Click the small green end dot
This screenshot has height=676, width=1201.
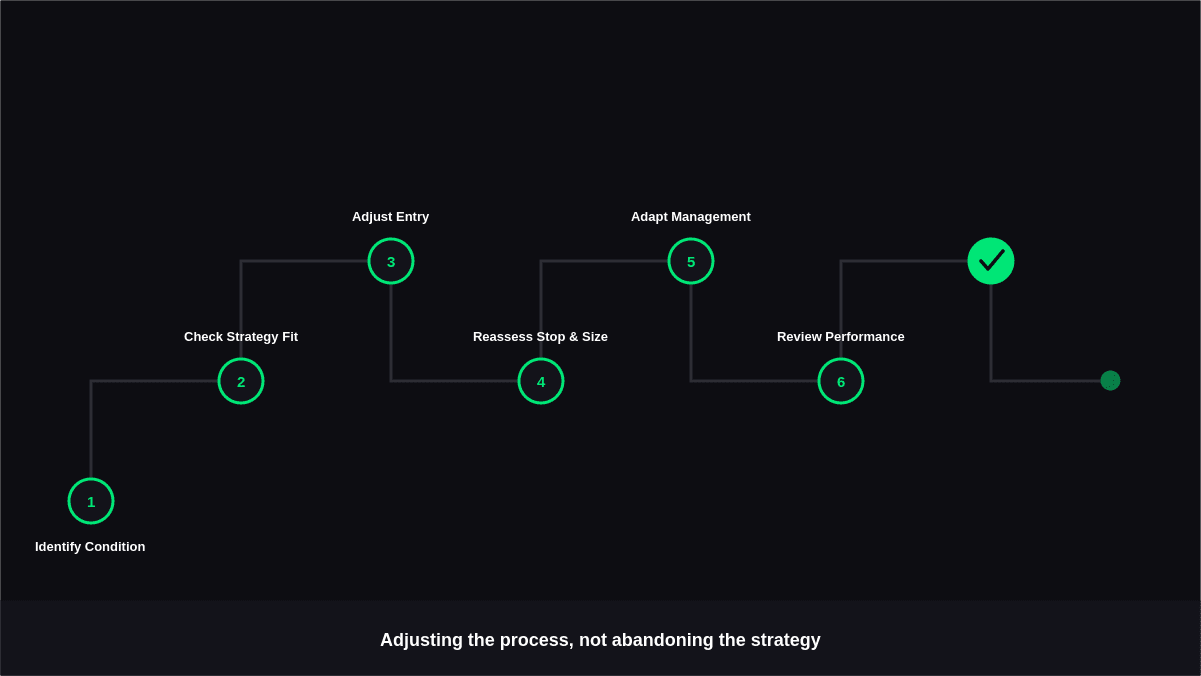[1110, 381]
